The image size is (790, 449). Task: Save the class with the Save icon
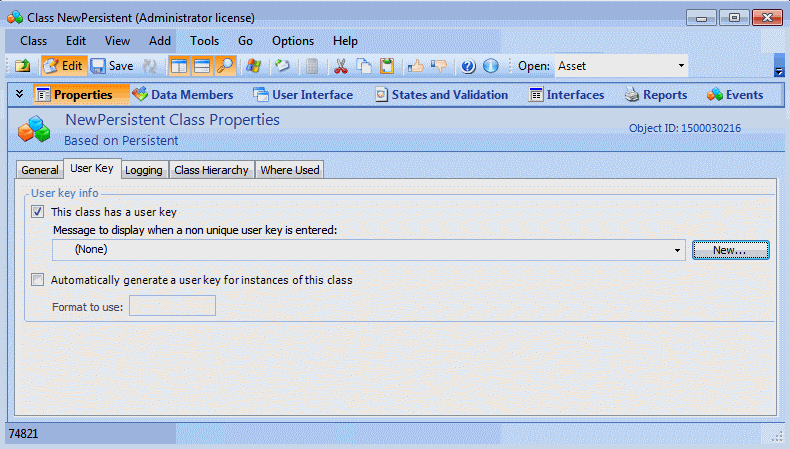(111, 66)
